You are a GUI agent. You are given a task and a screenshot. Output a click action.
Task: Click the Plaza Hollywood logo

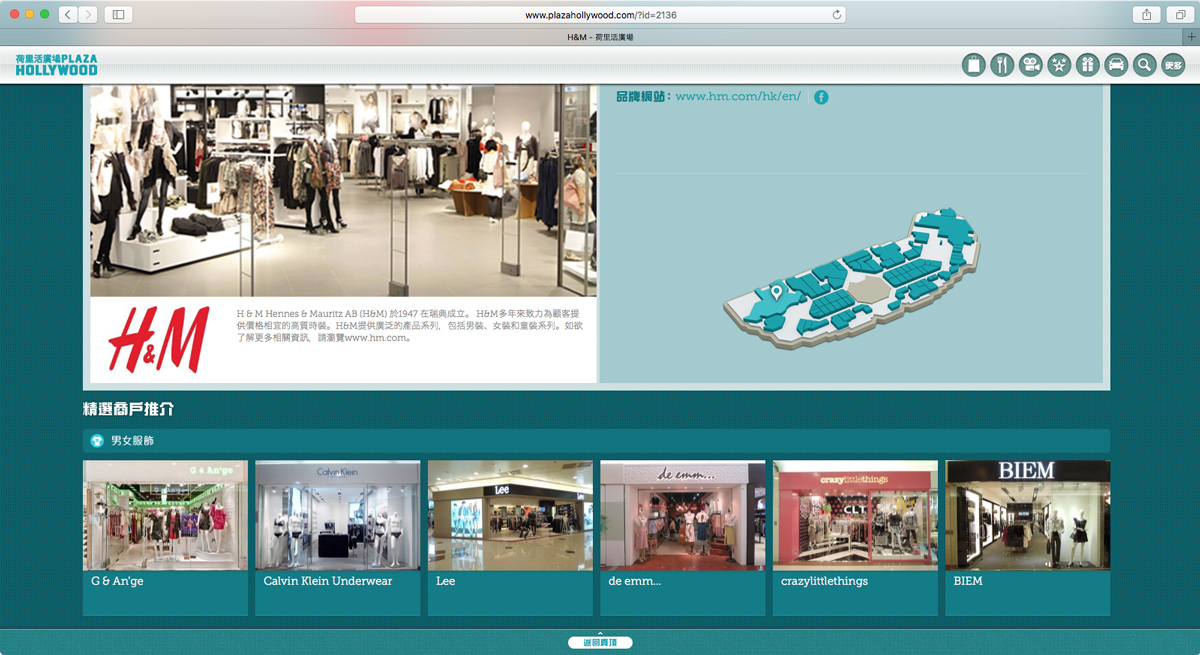point(57,65)
